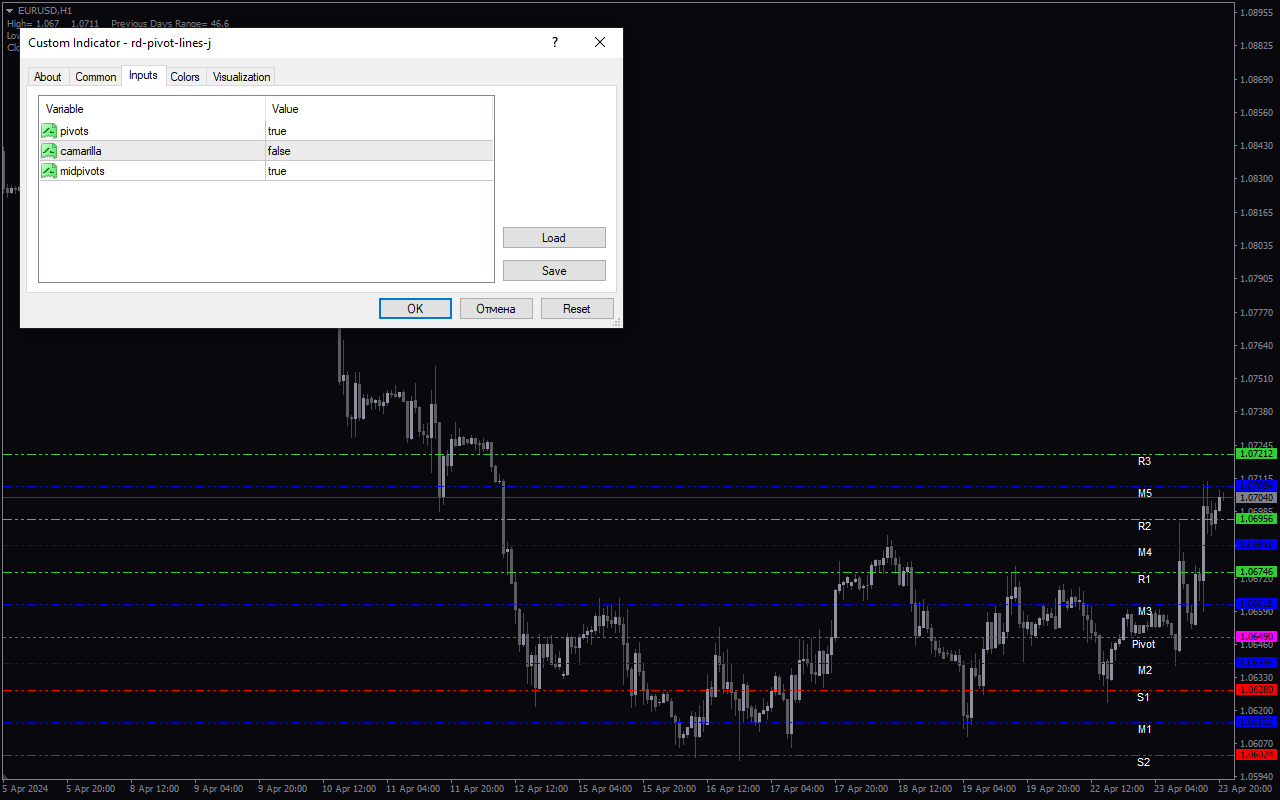Click the S1 line label
Viewport: 1280px width, 800px height.
tap(1143, 697)
